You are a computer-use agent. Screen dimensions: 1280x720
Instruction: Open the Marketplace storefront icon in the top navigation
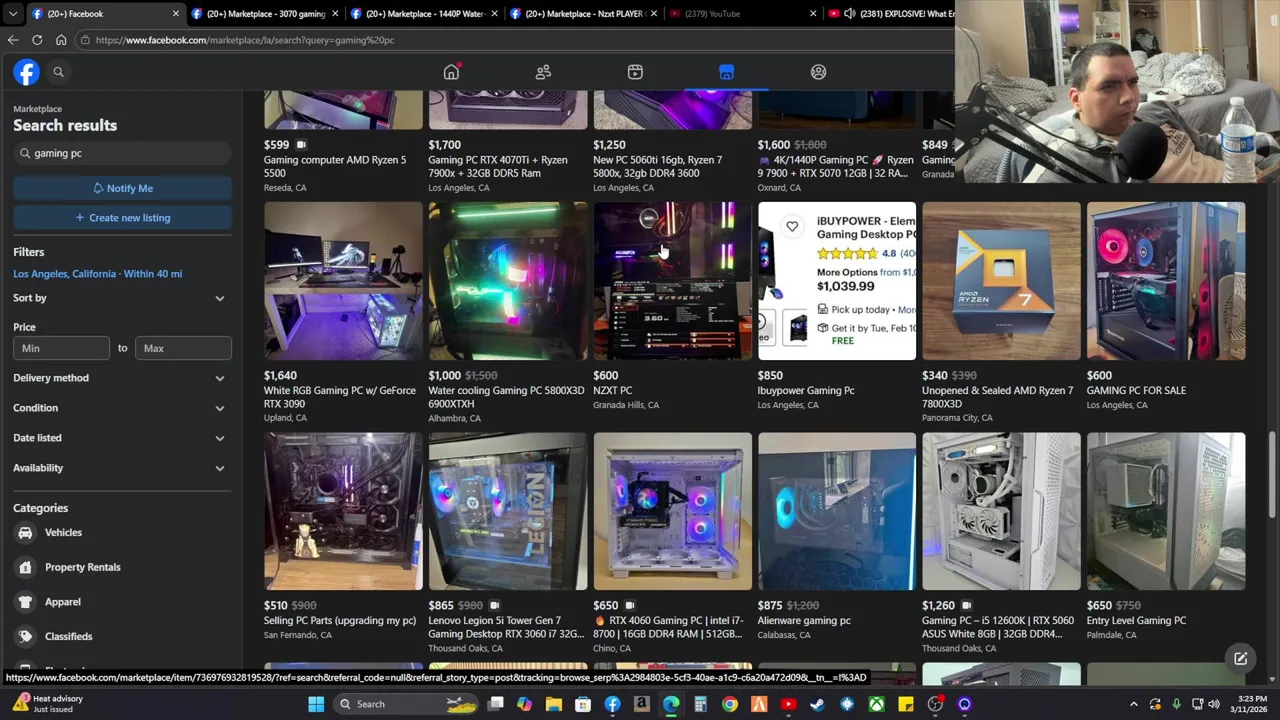(x=726, y=72)
